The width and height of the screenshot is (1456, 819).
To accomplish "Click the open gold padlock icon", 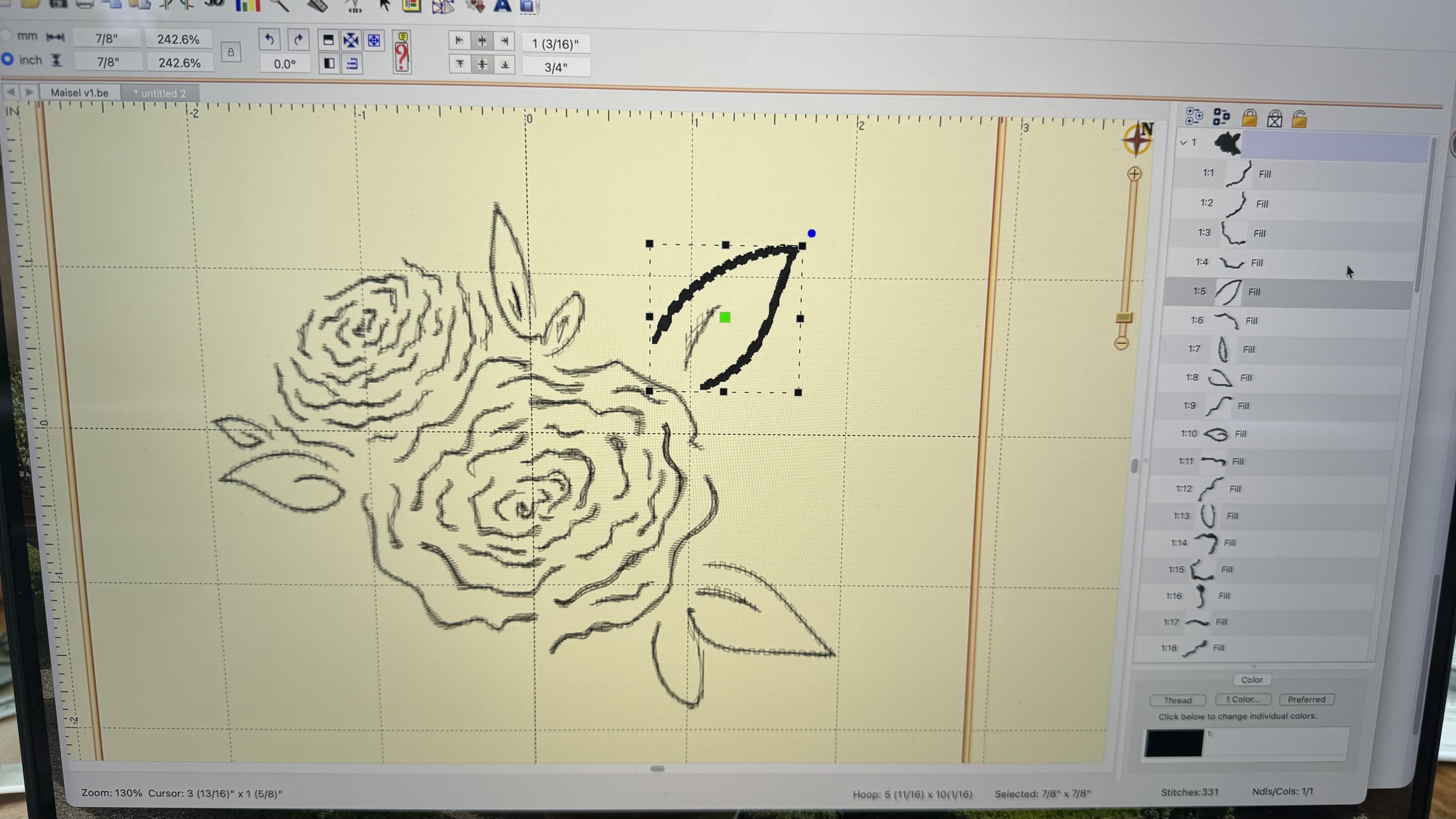I will click(x=1299, y=119).
